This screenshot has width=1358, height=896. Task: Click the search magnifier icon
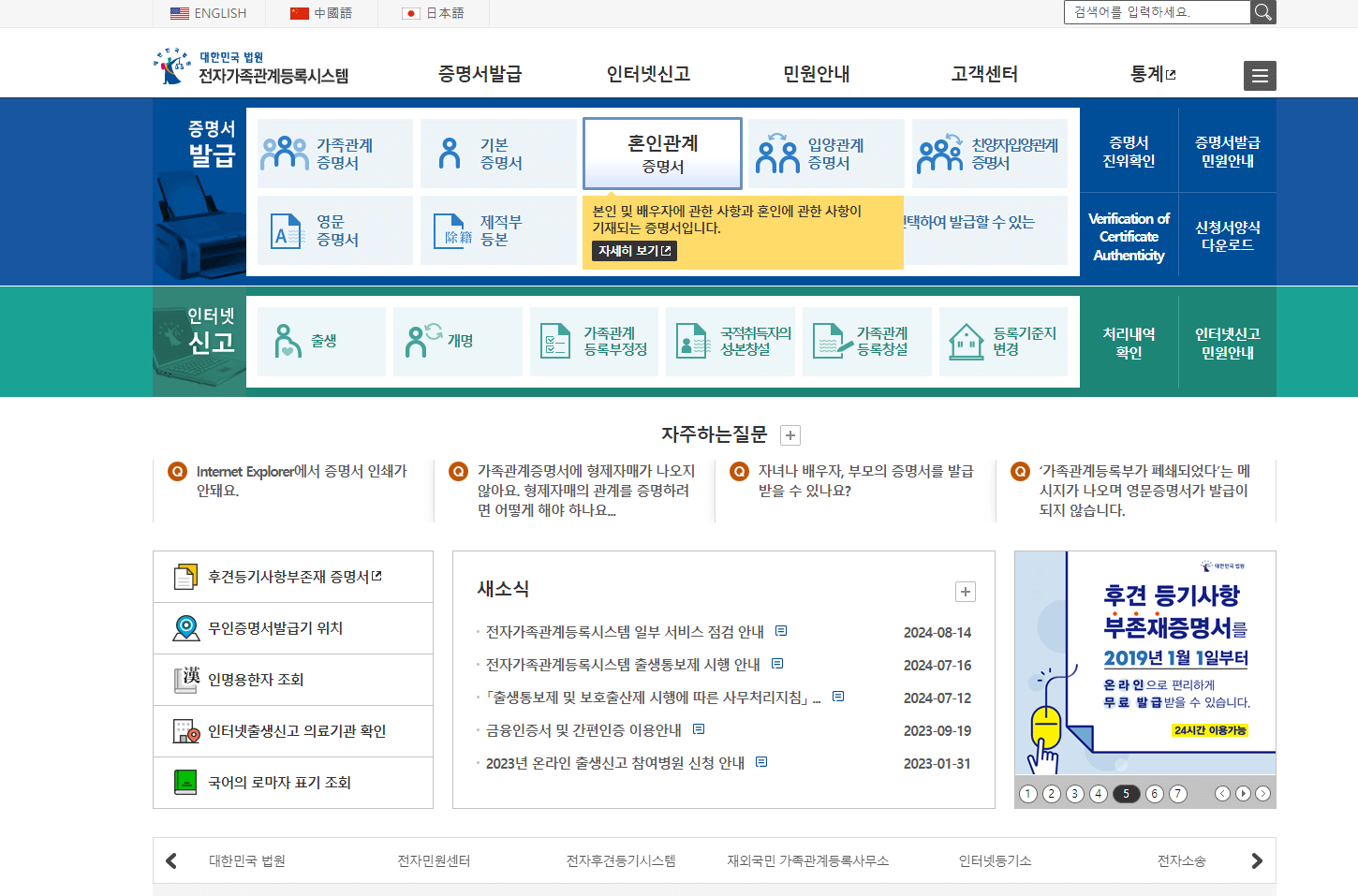[x=1262, y=13]
